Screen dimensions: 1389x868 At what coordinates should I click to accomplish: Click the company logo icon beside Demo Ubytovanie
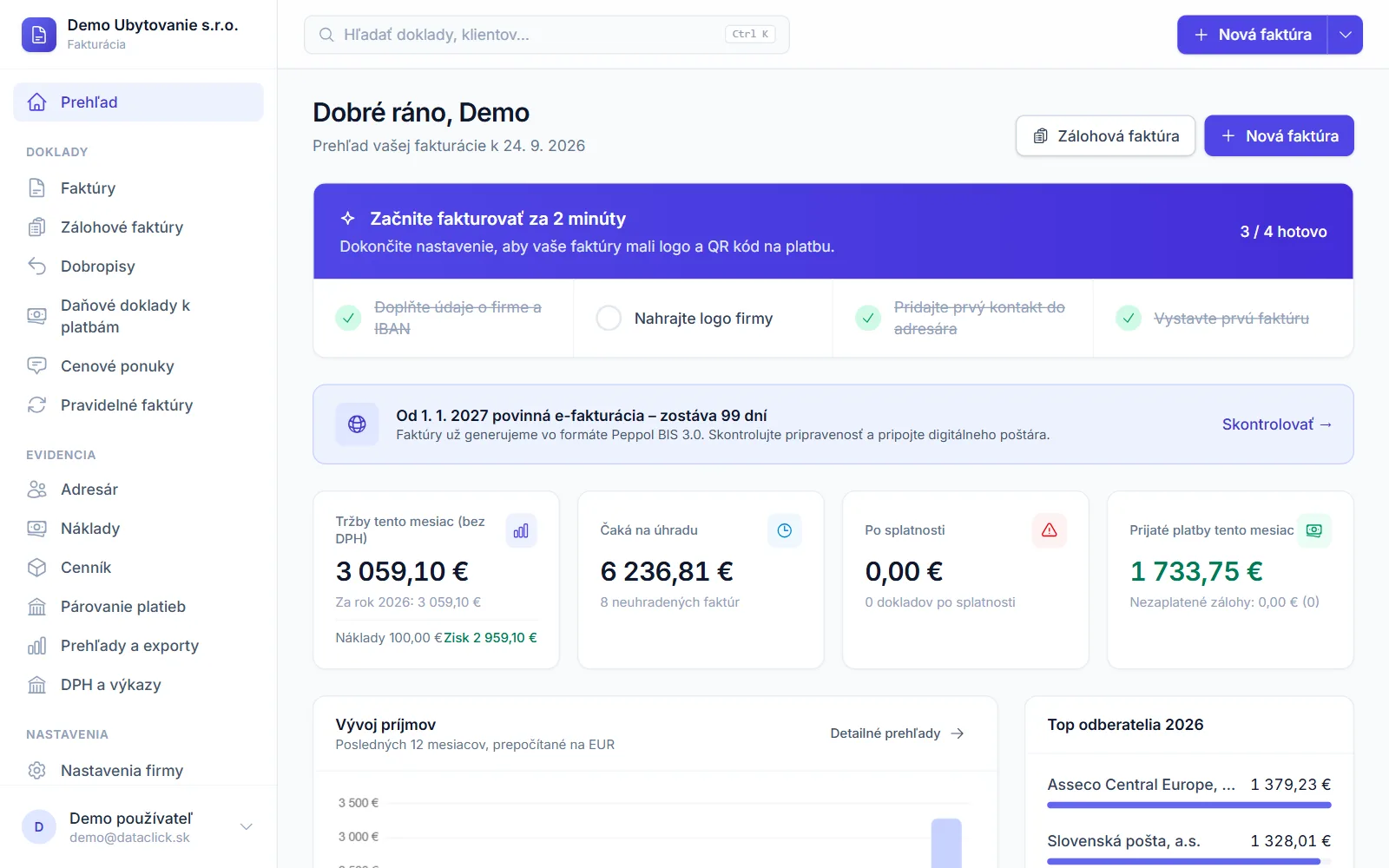click(x=38, y=35)
